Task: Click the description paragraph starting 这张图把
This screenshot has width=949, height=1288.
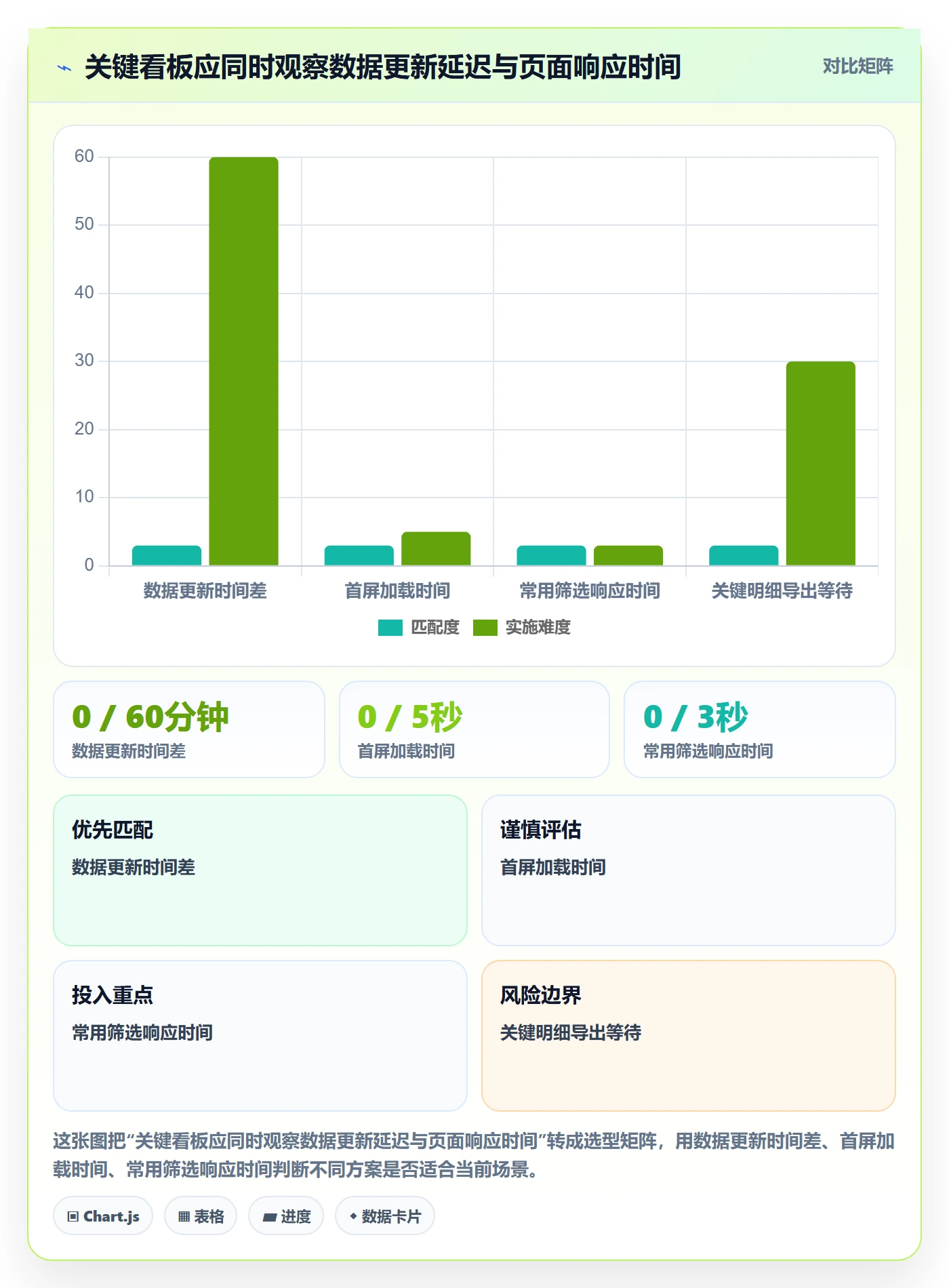Action: [x=474, y=1155]
